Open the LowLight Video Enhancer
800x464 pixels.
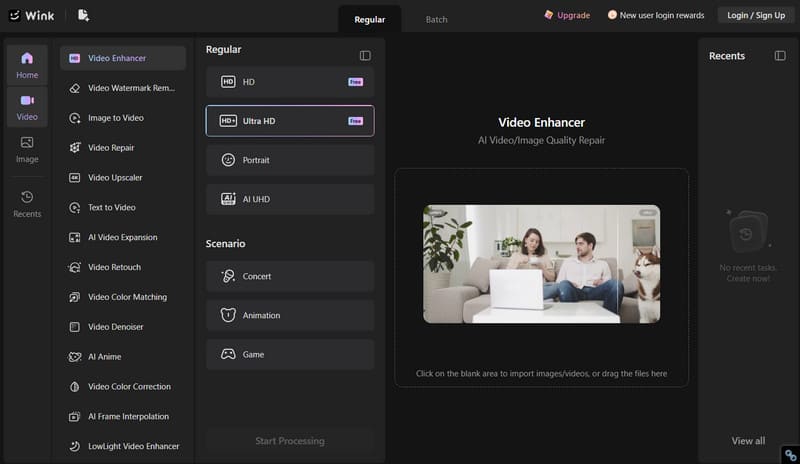[x=122, y=446]
